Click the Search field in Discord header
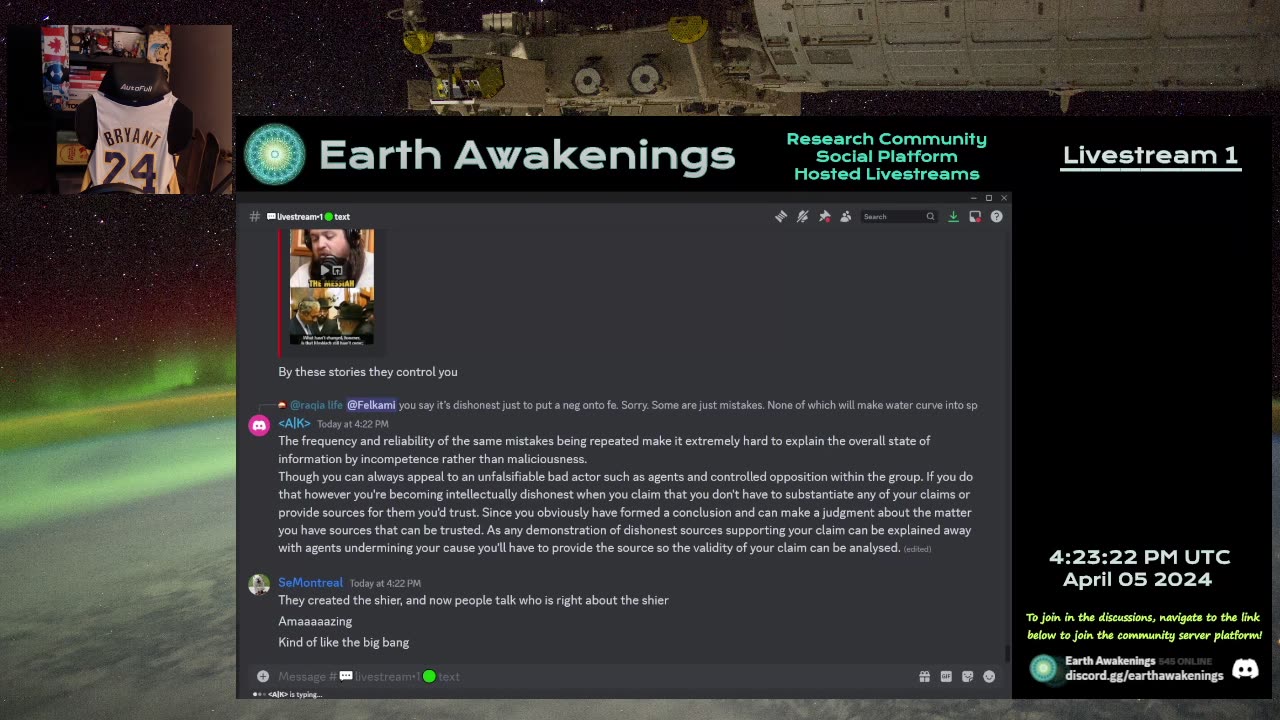The height and width of the screenshot is (720, 1280). coord(898,216)
